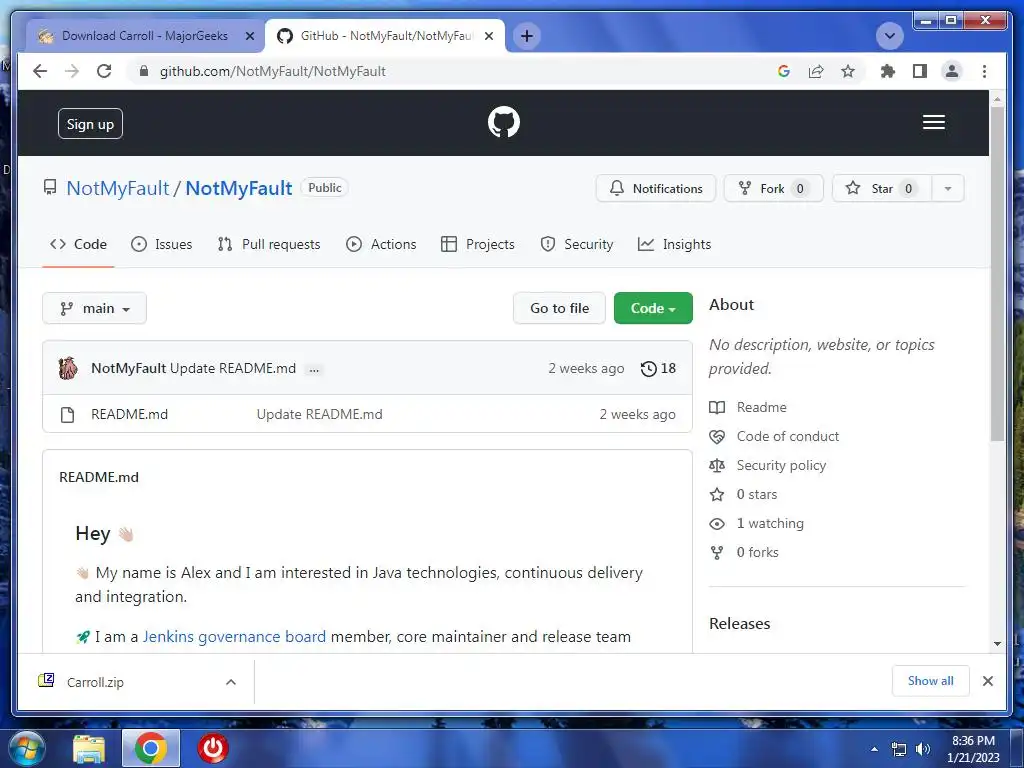Click the share page icon in address bar
The height and width of the screenshot is (768, 1024).
pyautogui.click(x=816, y=71)
